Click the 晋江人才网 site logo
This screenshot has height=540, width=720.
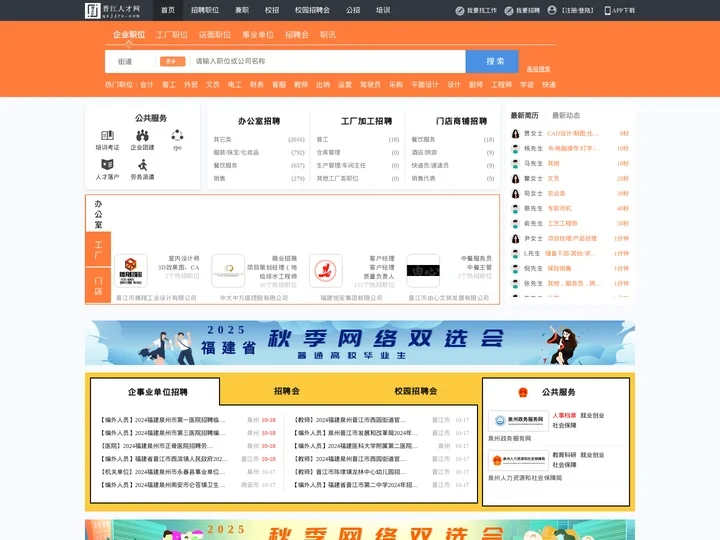[x=112, y=10]
